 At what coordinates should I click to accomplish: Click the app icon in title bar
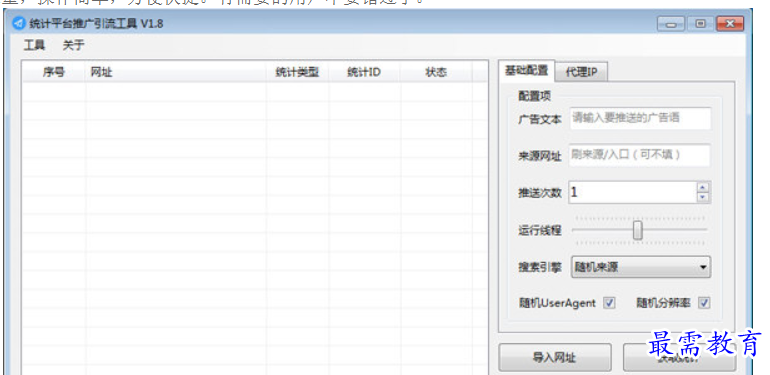[19, 23]
